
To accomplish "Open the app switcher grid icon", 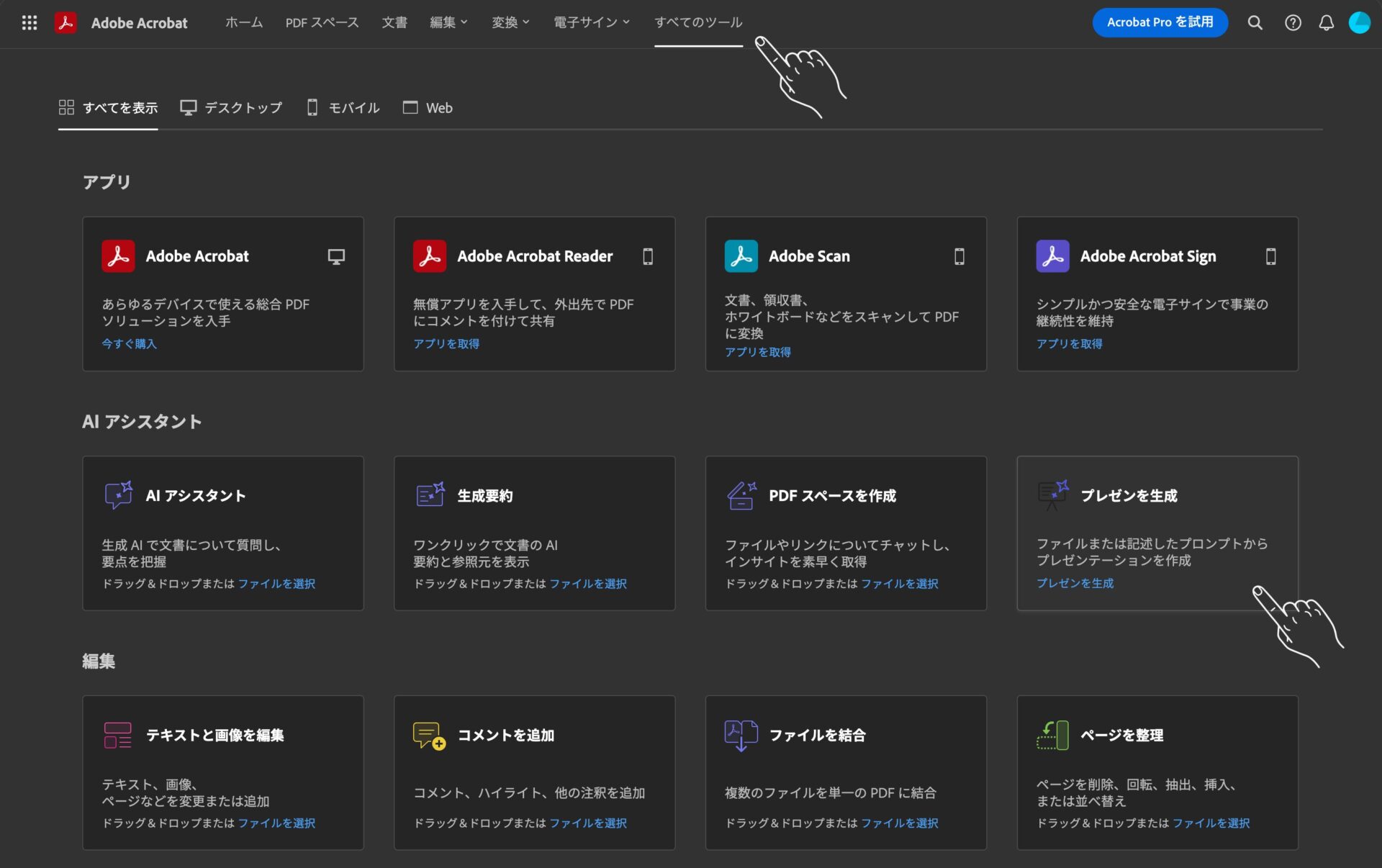I will 30,23.
